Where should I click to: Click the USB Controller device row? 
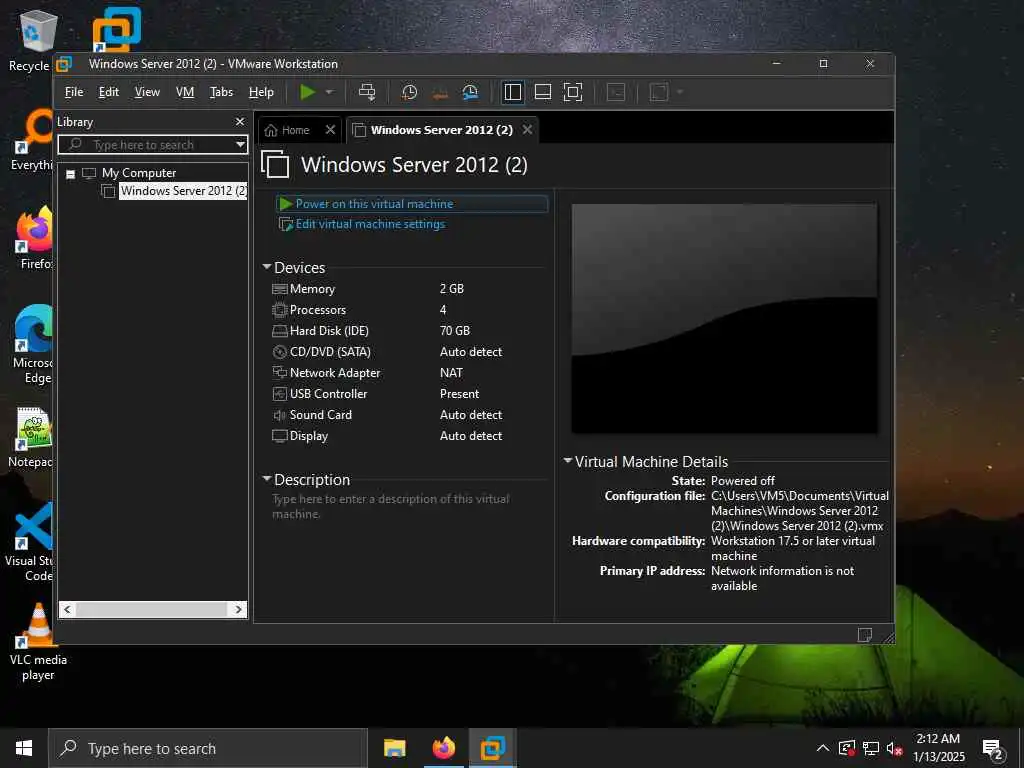click(x=408, y=394)
